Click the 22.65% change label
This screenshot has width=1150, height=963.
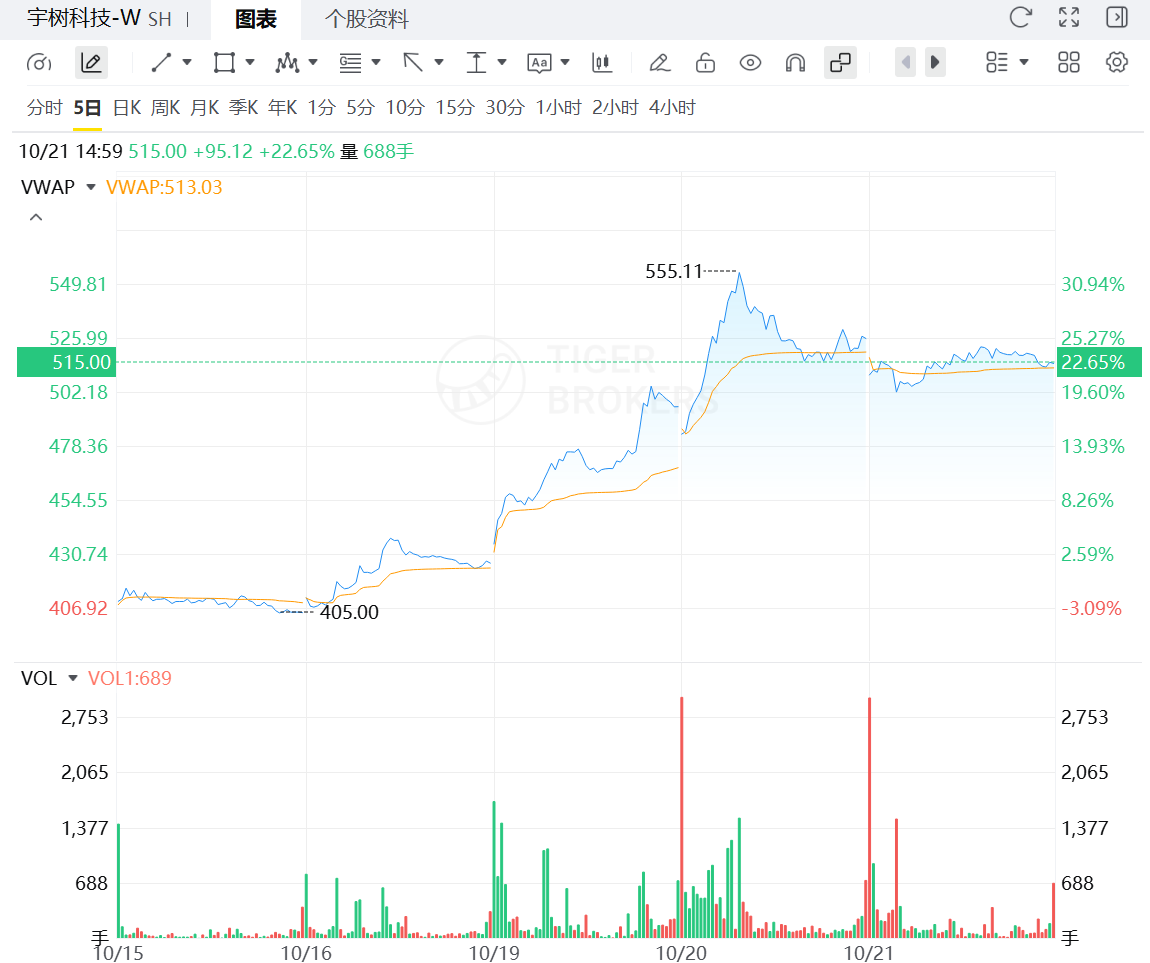point(1098,362)
